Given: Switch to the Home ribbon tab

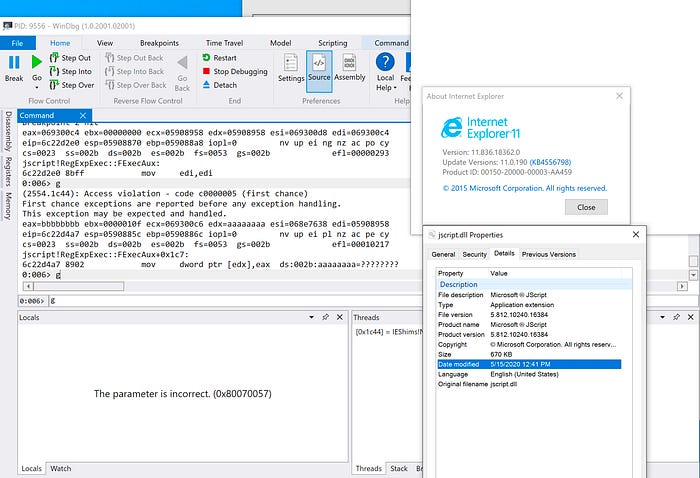Looking at the screenshot, I should 60,43.
